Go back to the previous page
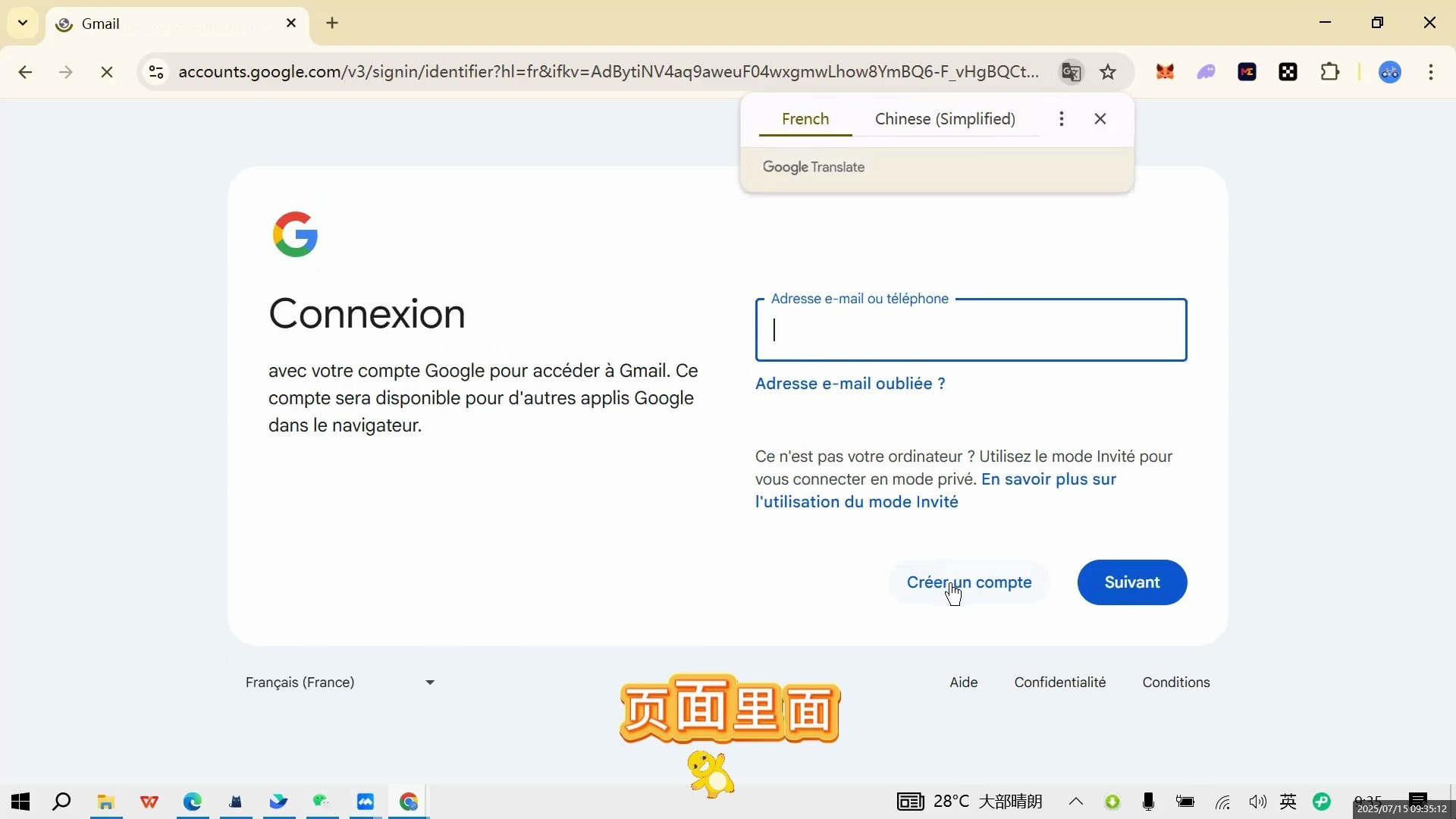The image size is (1456, 819). tap(25, 72)
